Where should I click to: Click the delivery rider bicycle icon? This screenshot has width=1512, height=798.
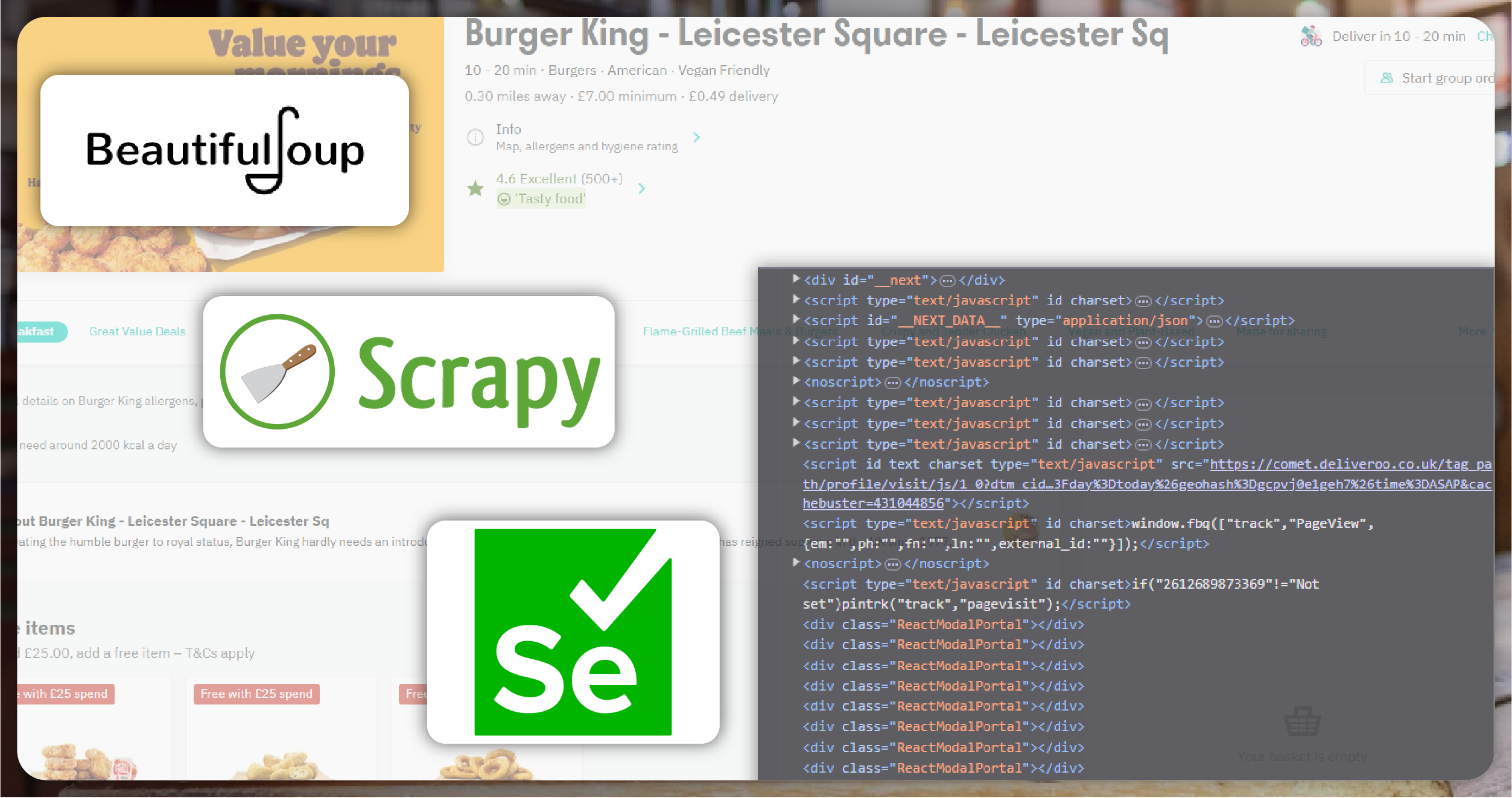(1310, 37)
